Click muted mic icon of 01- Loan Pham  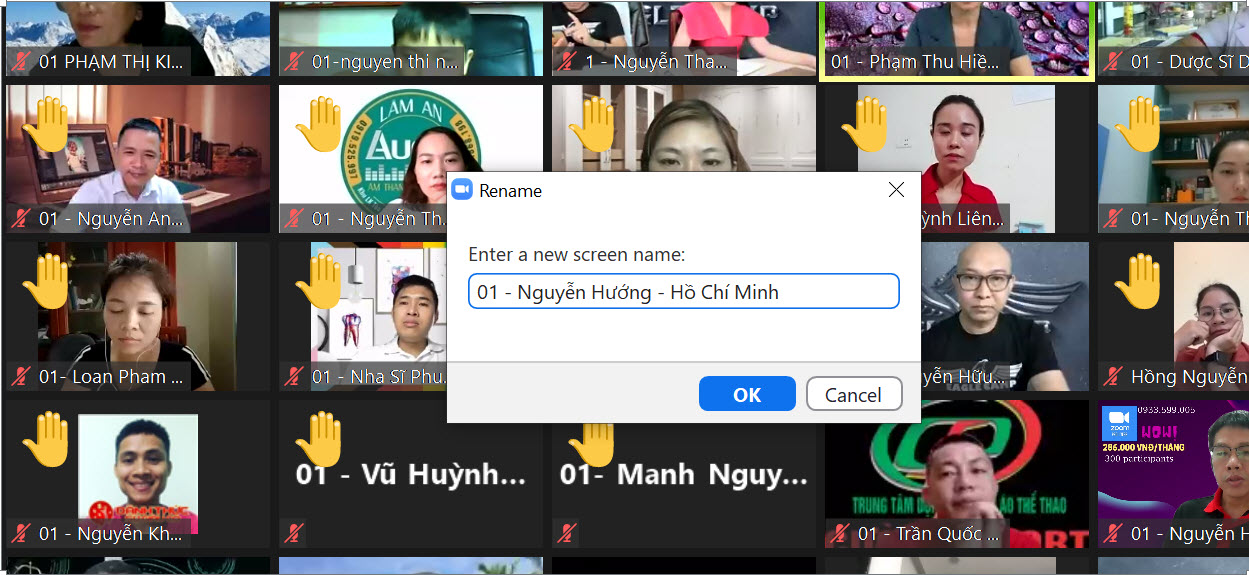coord(21,377)
